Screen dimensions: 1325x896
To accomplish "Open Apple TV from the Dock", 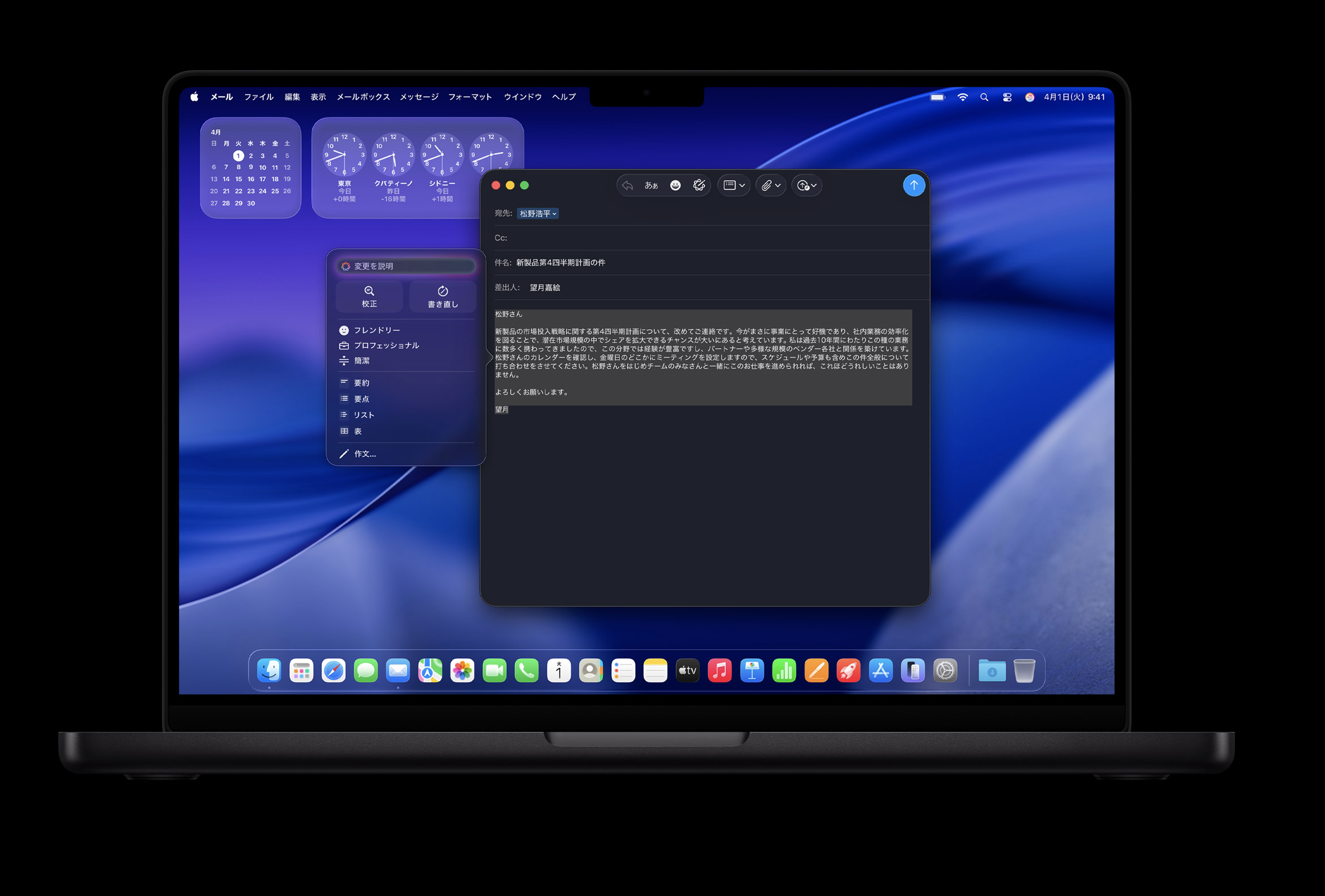I will tap(688, 670).
